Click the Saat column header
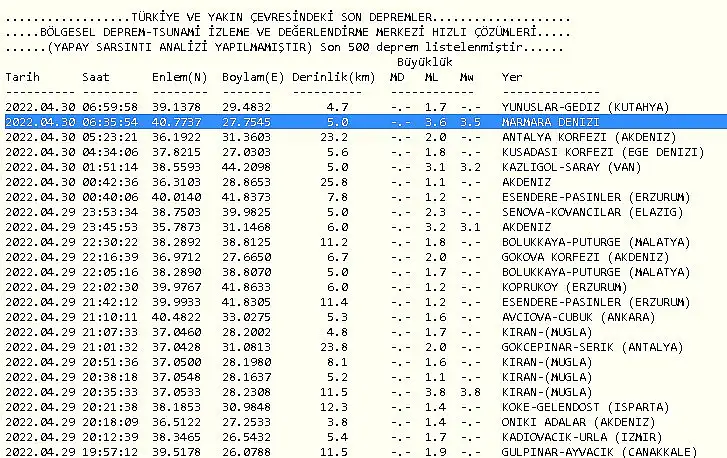727x458 pixels. click(x=96, y=77)
